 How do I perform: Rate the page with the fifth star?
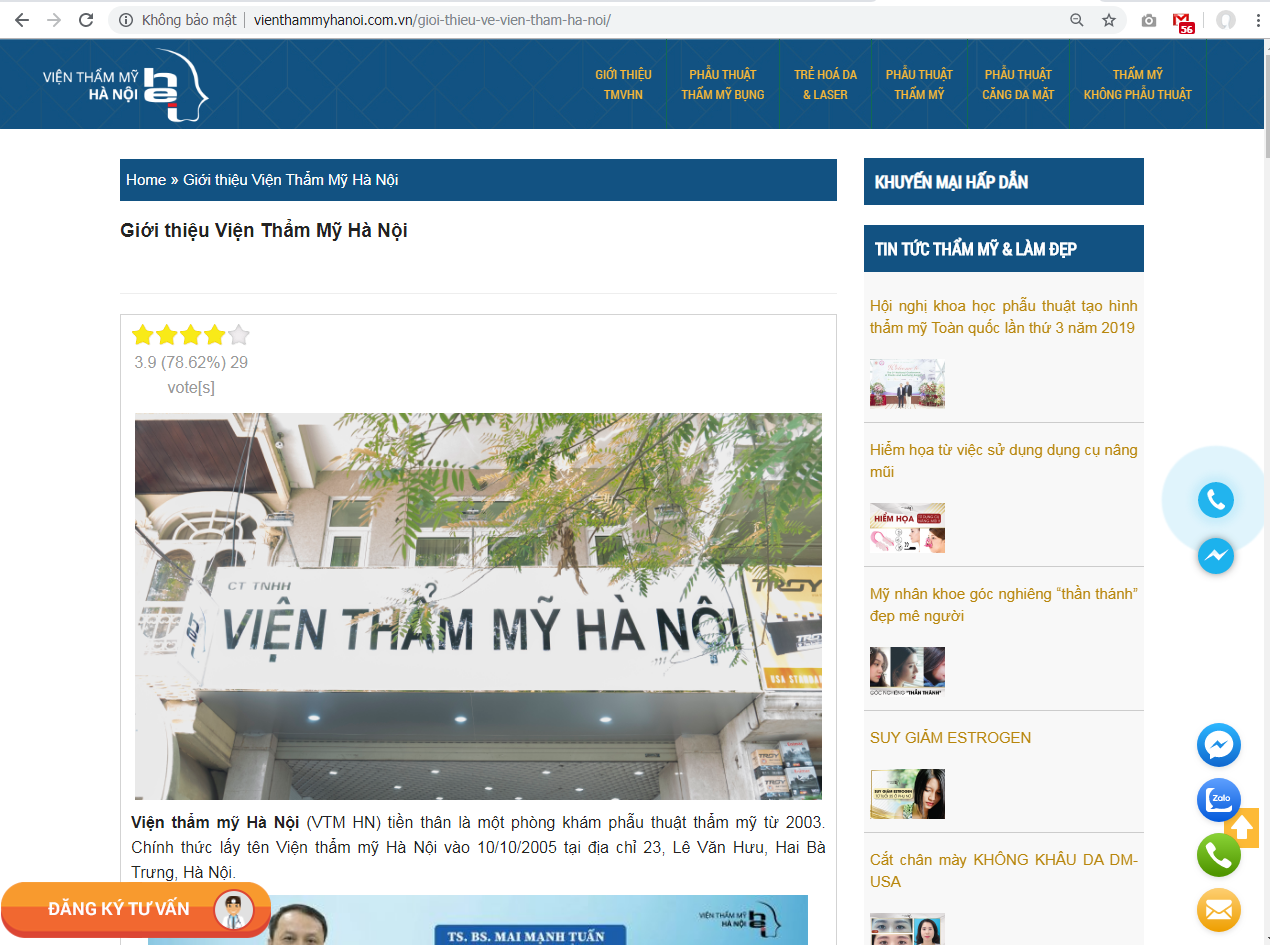(238, 335)
